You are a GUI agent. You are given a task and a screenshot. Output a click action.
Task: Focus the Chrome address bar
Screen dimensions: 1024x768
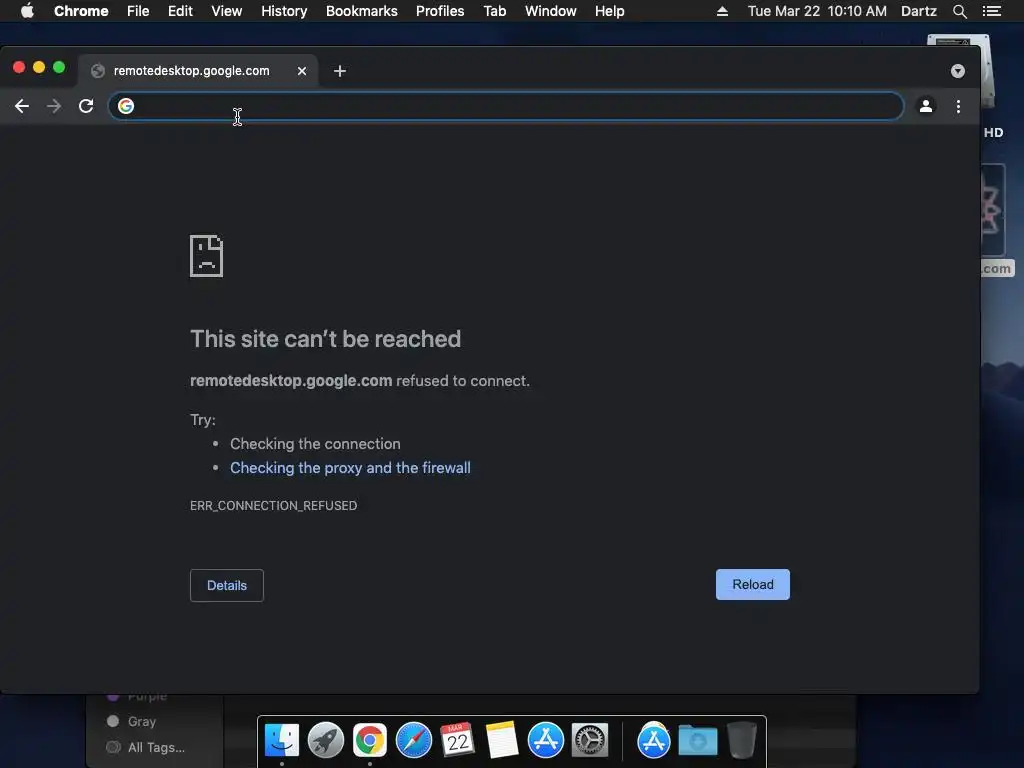coord(506,106)
